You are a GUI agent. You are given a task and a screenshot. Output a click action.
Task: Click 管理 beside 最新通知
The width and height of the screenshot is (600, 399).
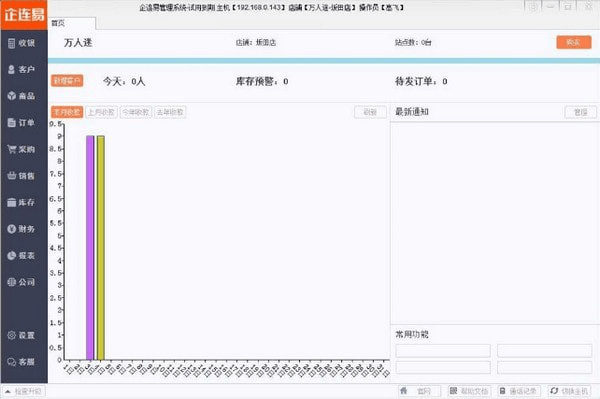[x=580, y=112]
